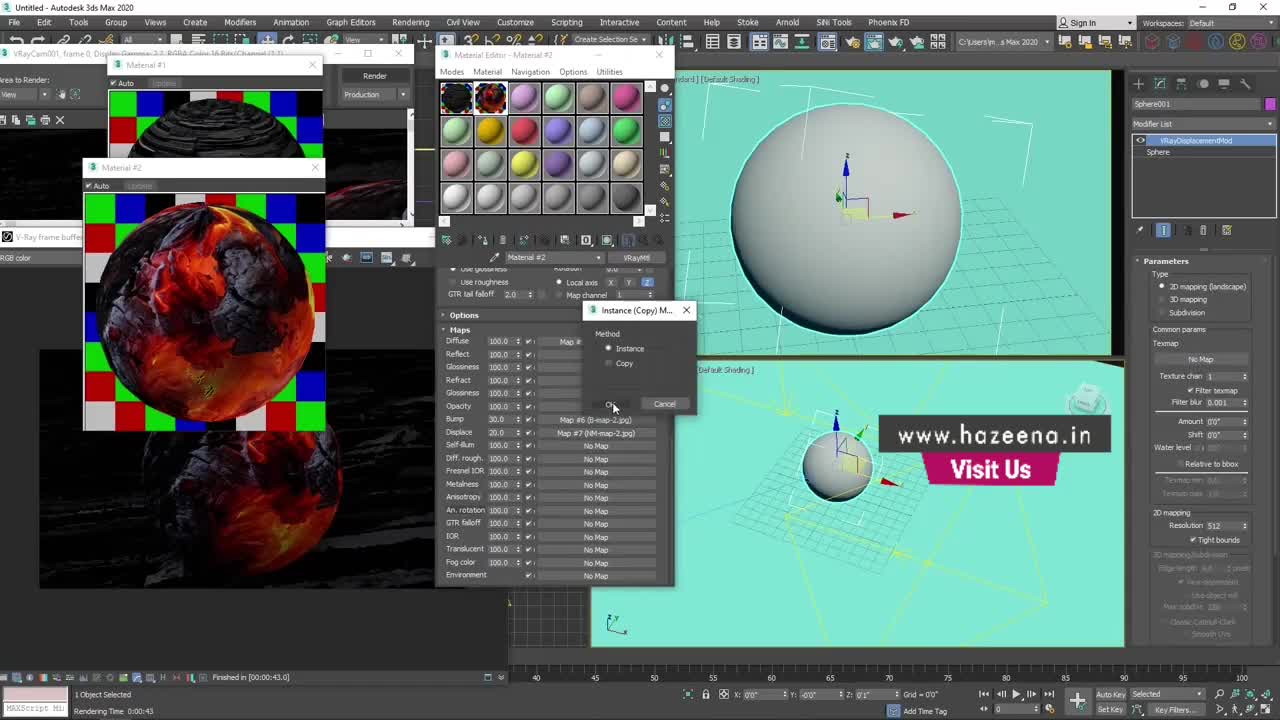Click Get Material icon in Material Editor
This screenshot has width=1280, height=720.
[447, 240]
